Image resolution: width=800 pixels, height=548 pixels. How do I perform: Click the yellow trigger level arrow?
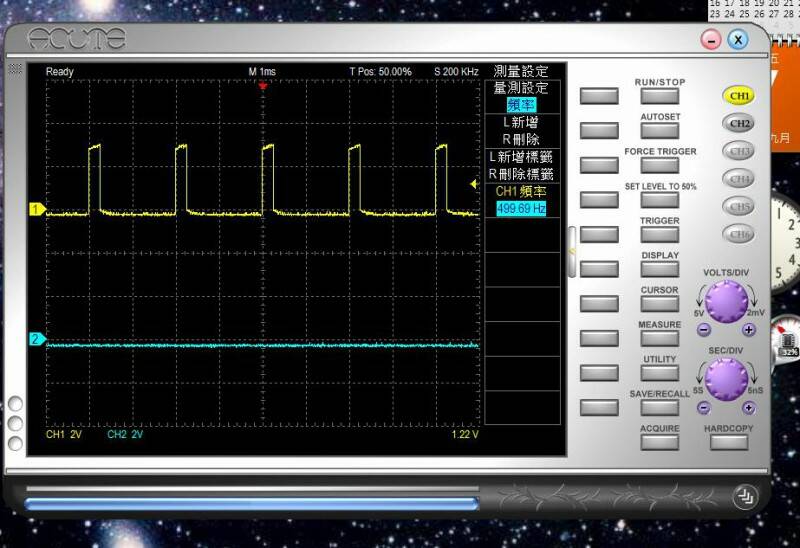pyautogui.click(x=475, y=183)
